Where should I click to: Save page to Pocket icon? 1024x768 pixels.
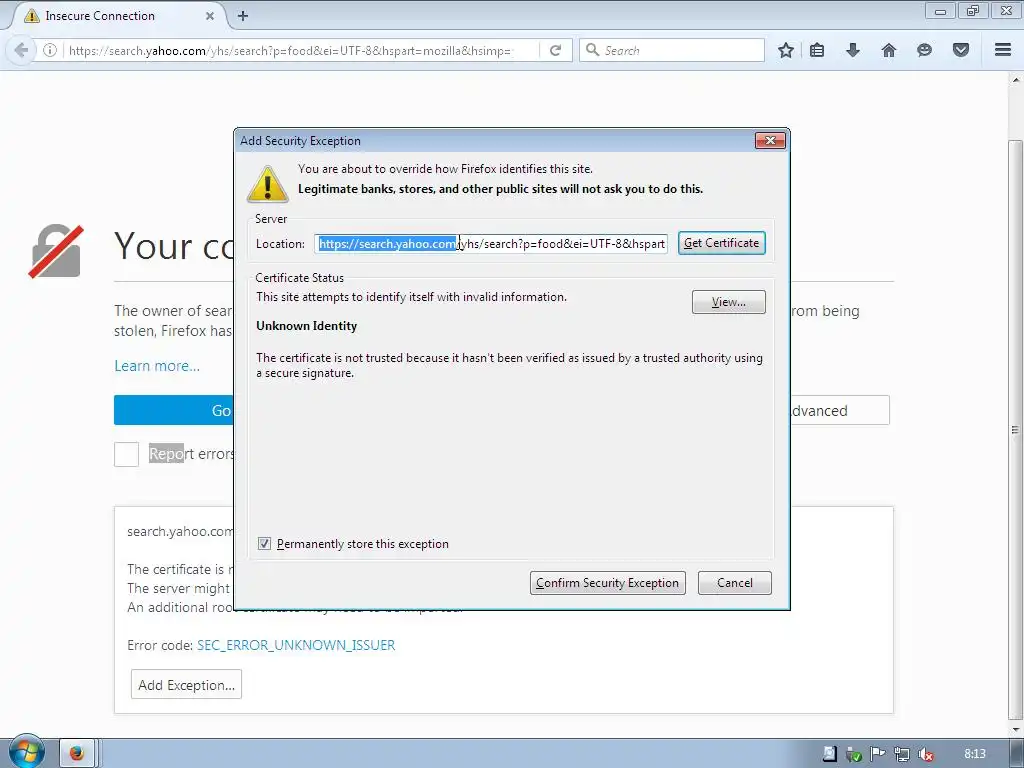[961, 50]
